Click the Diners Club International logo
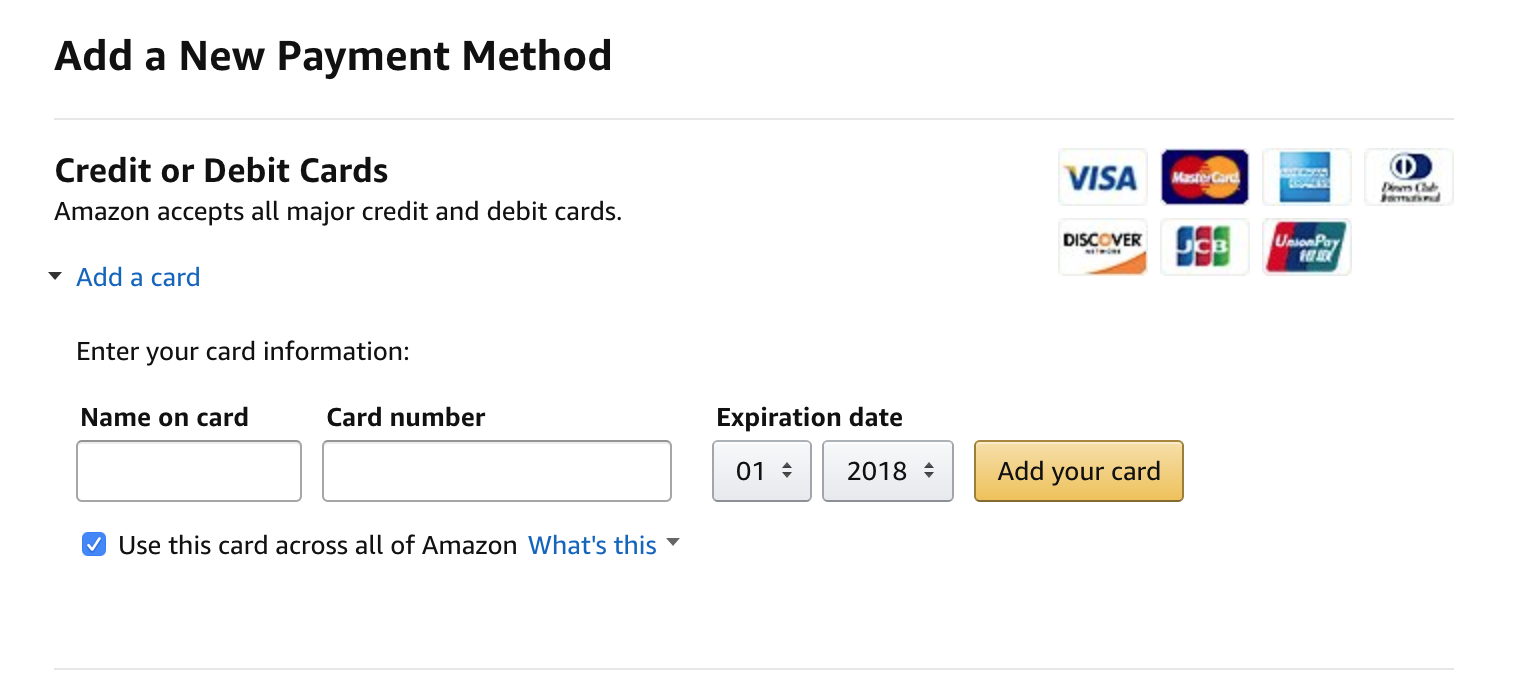 pyautogui.click(x=1408, y=178)
